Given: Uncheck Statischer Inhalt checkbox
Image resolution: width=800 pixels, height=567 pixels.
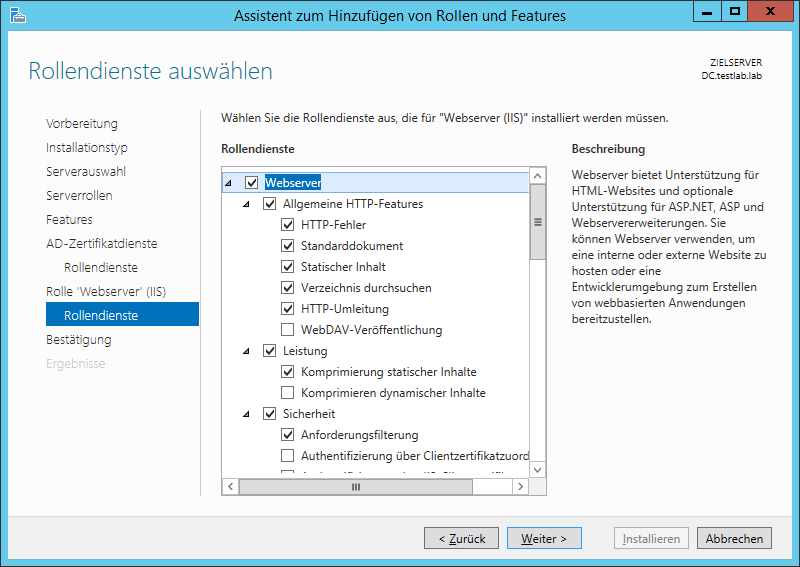Looking at the screenshot, I should tap(288, 266).
